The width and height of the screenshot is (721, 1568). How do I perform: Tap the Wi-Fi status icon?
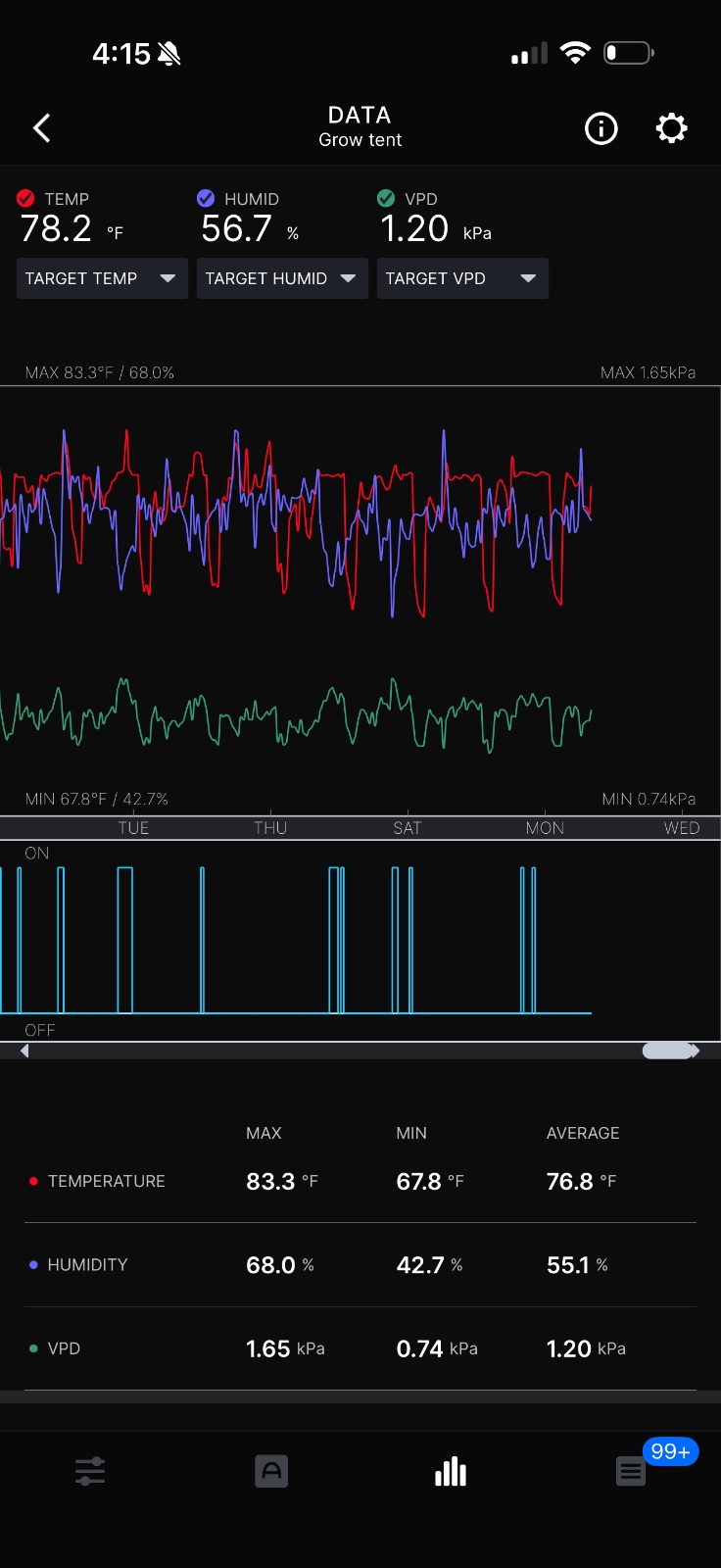(x=575, y=53)
